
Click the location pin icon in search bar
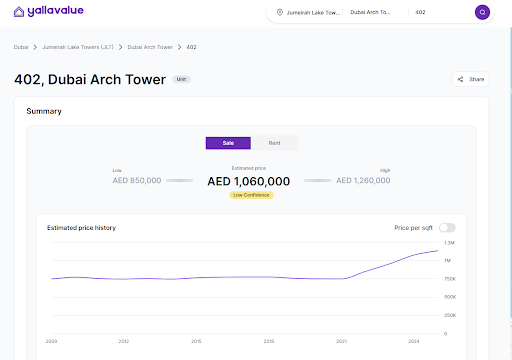[x=280, y=12]
